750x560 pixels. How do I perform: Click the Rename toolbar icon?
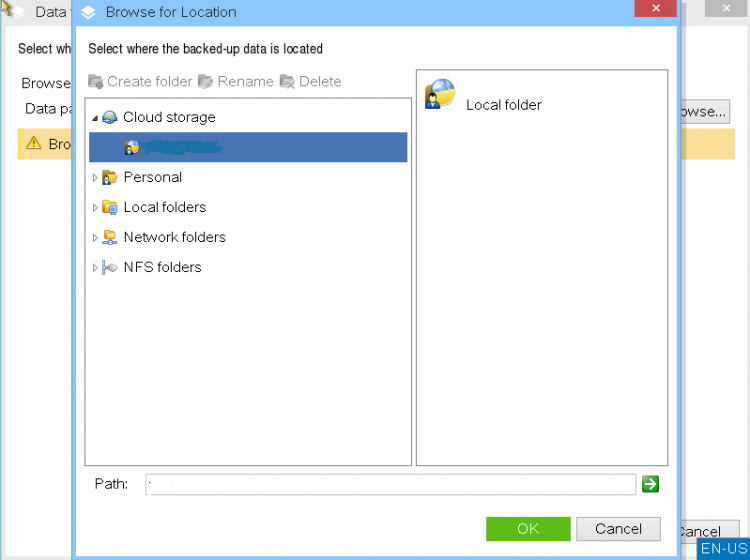pyautogui.click(x=205, y=82)
